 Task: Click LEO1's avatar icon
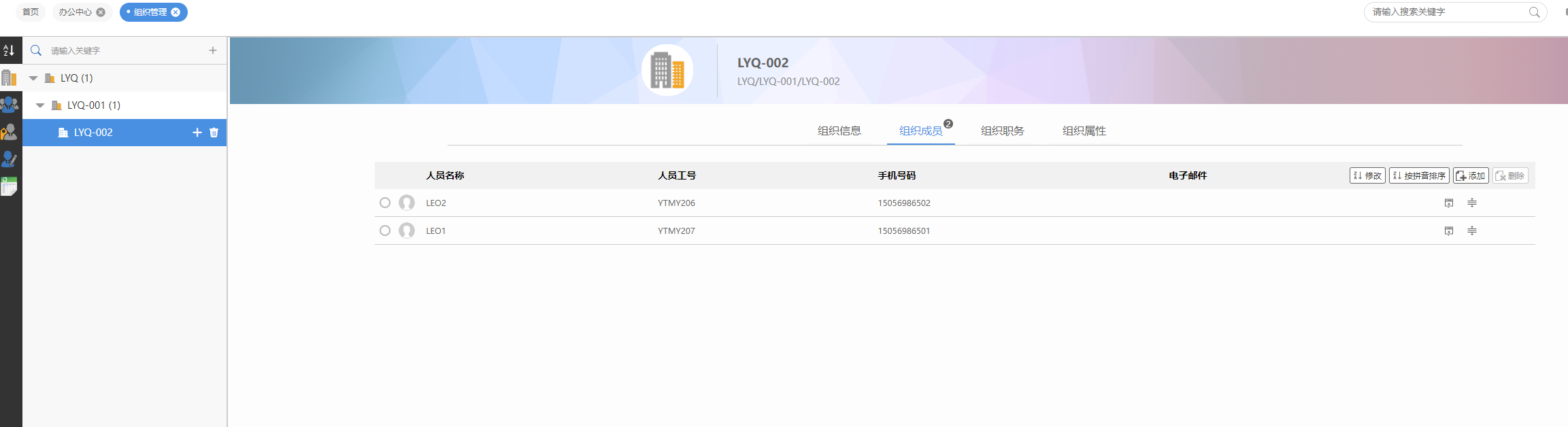pos(407,230)
